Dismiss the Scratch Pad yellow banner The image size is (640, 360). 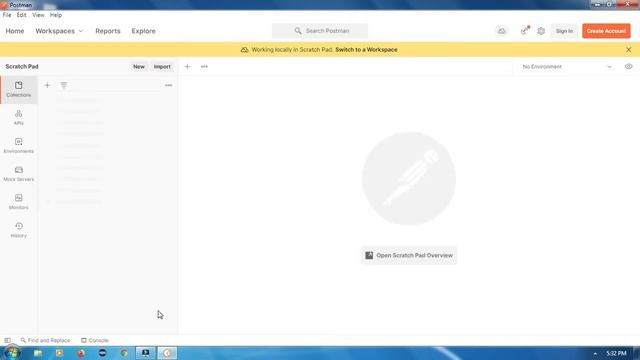629,50
